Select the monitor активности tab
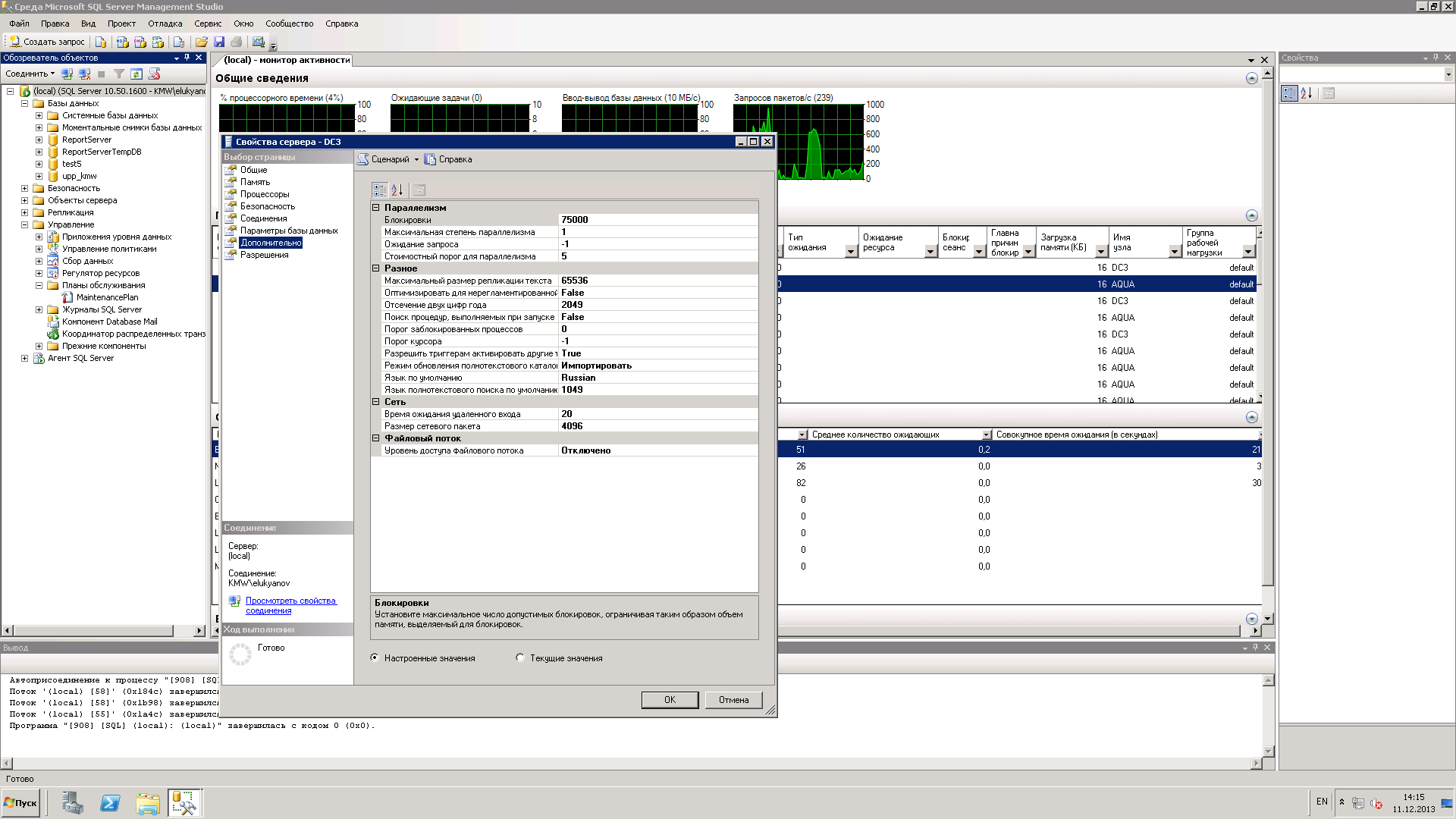The image size is (1456, 819). pyautogui.click(x=286, y=60)
